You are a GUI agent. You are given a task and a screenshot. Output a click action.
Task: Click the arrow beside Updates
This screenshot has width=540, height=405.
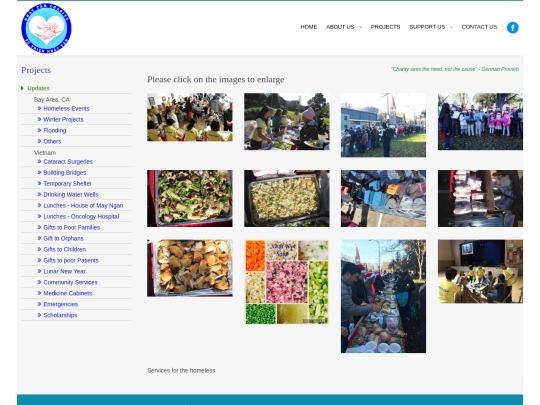point(22,88)
